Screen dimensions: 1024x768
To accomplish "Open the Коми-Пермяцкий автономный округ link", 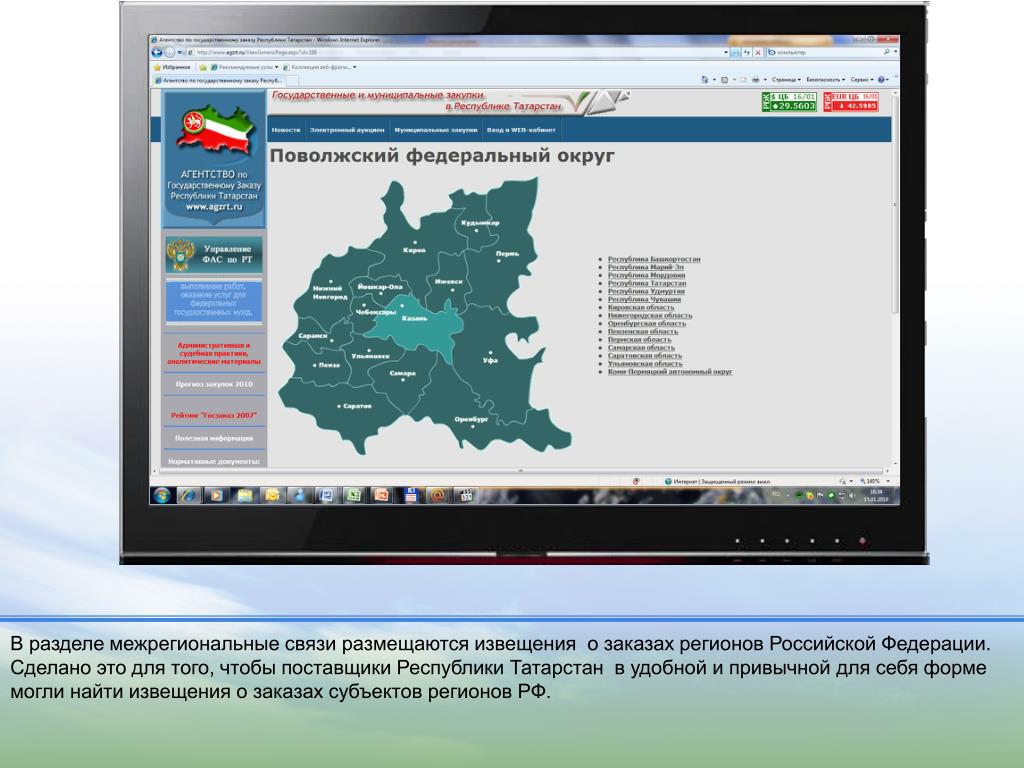I will point(670,372).
